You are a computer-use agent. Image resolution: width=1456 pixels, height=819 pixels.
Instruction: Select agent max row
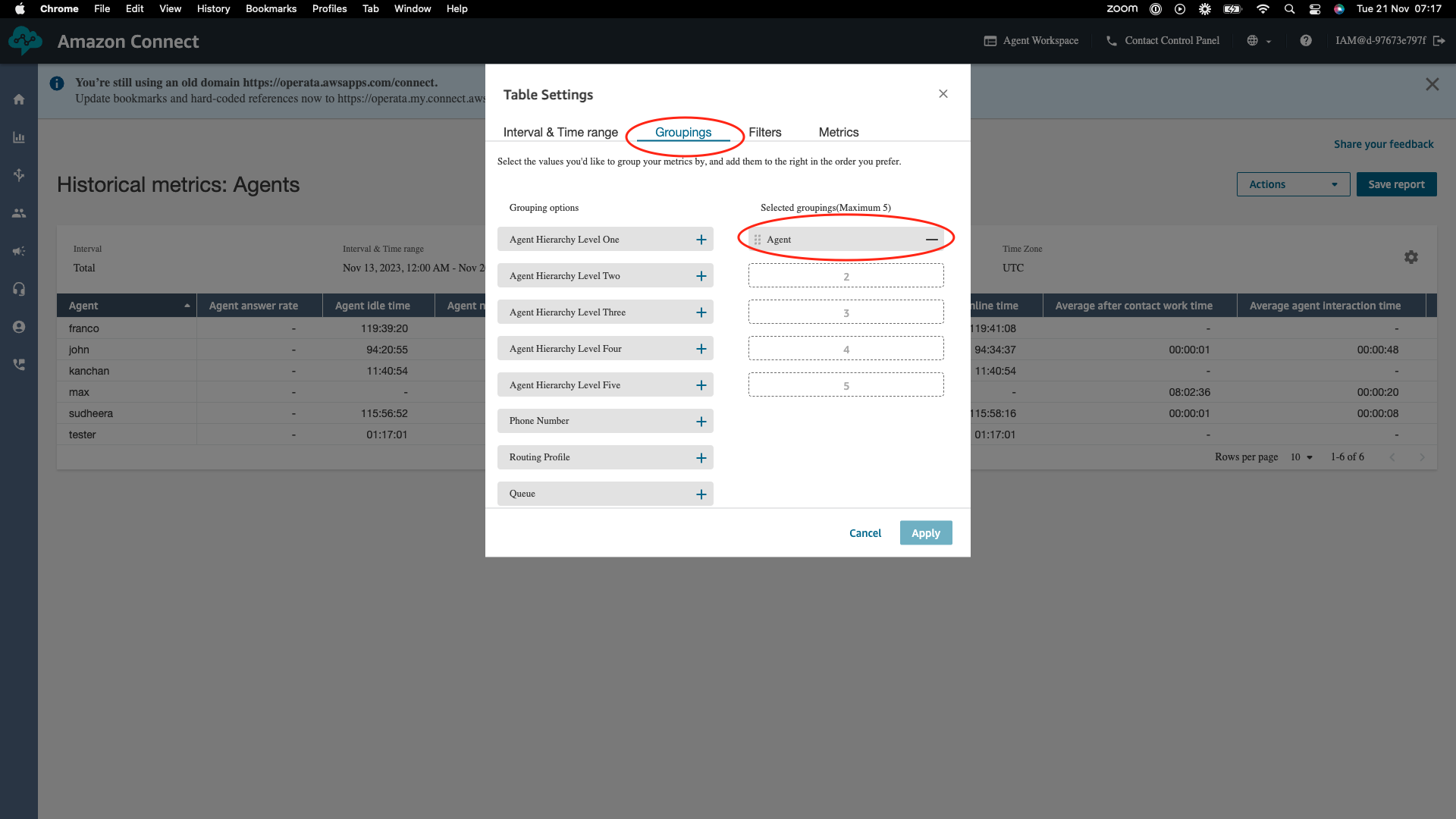click(x=79, y=392)
